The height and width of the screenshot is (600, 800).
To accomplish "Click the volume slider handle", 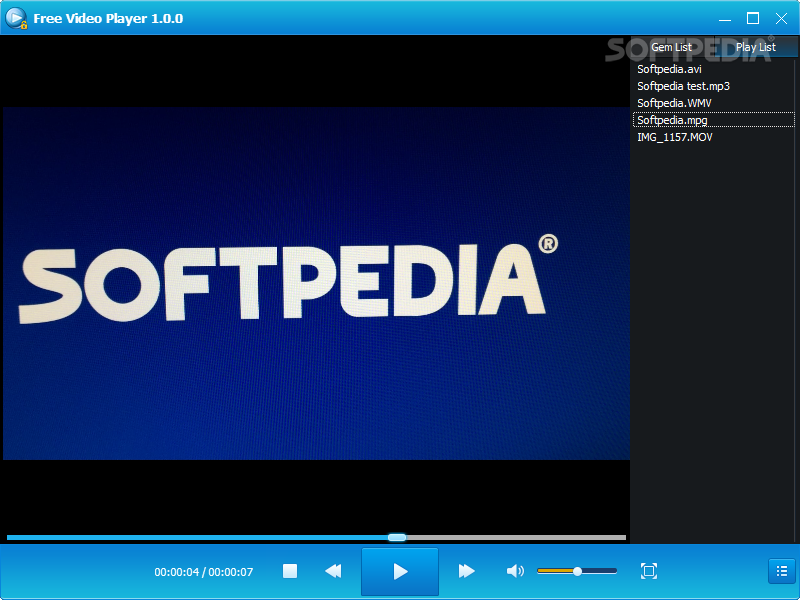I will point(577,571).
